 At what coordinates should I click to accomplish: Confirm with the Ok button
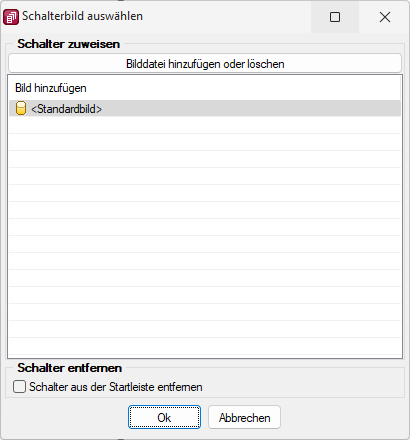tap(164, 417)
